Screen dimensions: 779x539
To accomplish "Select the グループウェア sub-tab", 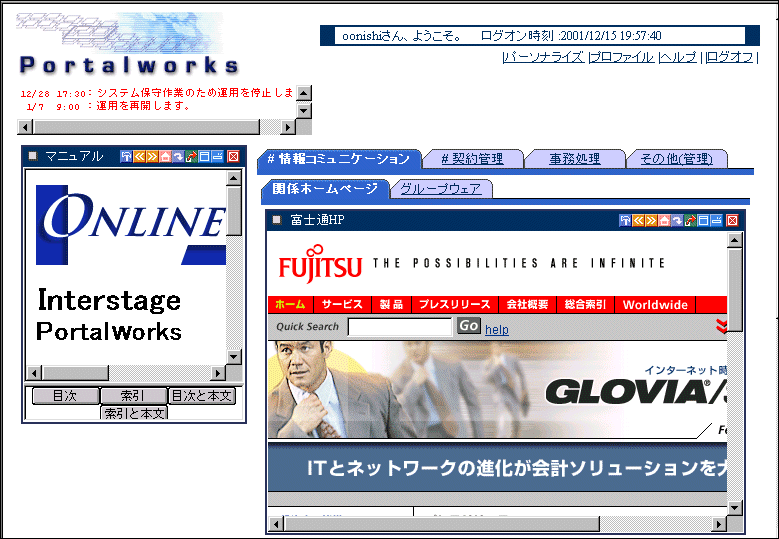I will click(441, 189).
